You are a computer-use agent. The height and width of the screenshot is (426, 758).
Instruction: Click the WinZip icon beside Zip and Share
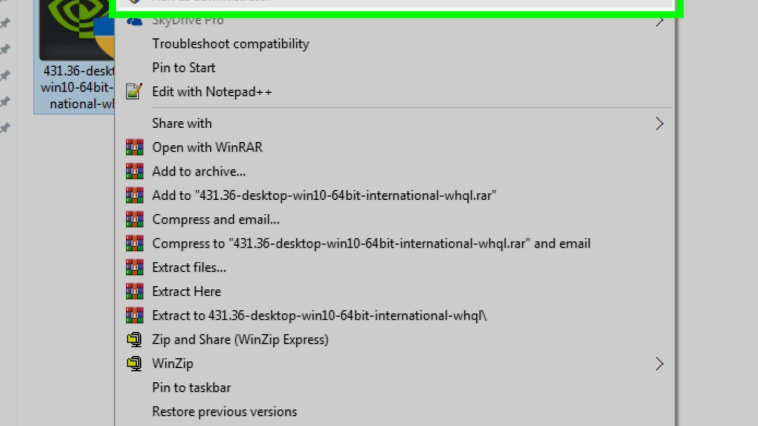[x=134, y=340]
